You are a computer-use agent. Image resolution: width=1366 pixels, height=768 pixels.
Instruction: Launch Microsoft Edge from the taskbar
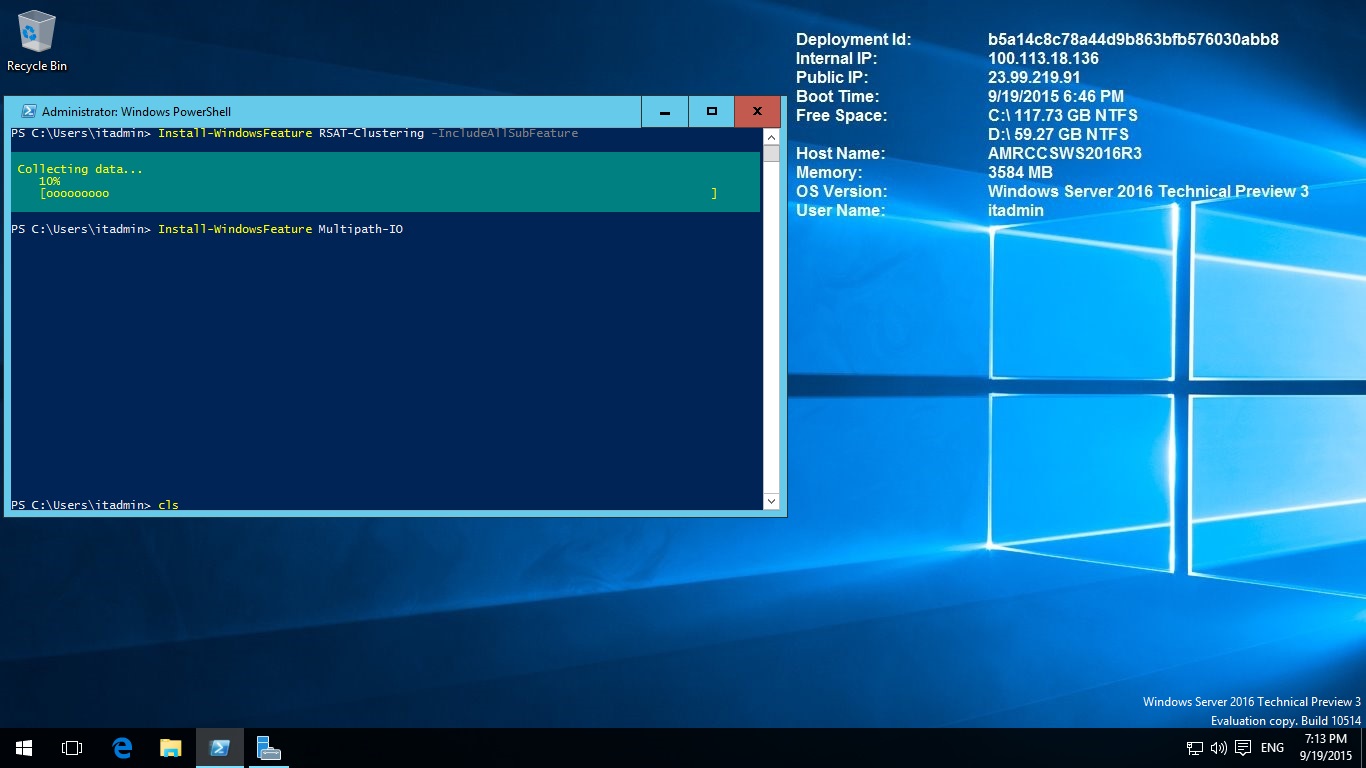tap(122, 748)
